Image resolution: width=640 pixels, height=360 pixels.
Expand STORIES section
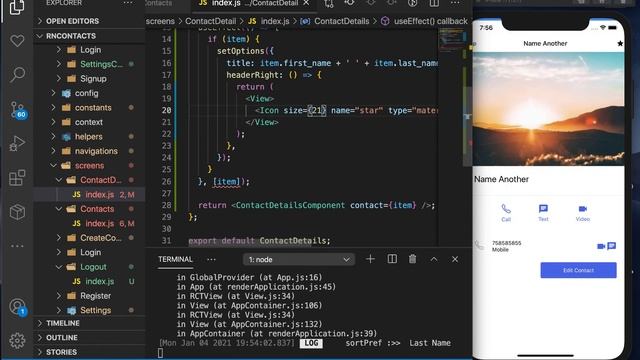tap(89, 352)
